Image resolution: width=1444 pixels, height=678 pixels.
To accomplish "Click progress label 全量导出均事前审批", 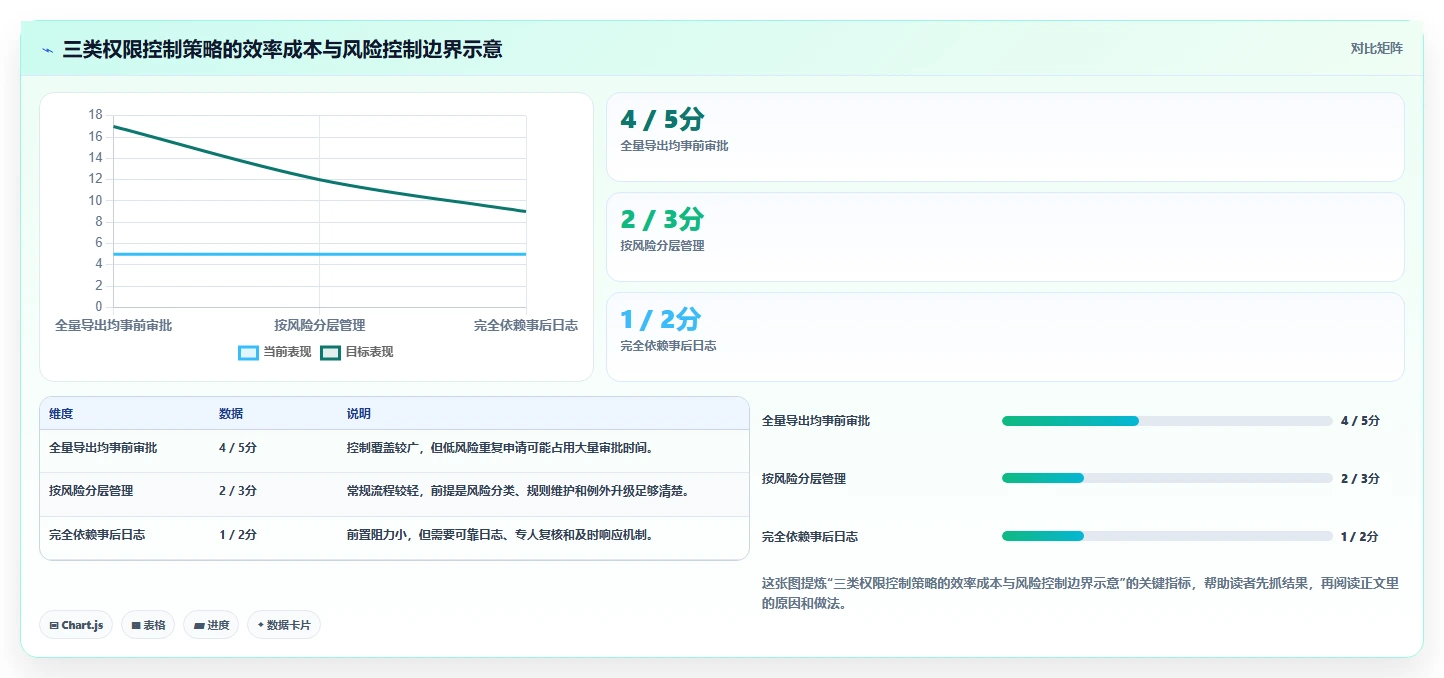I will tap(816, 421).
